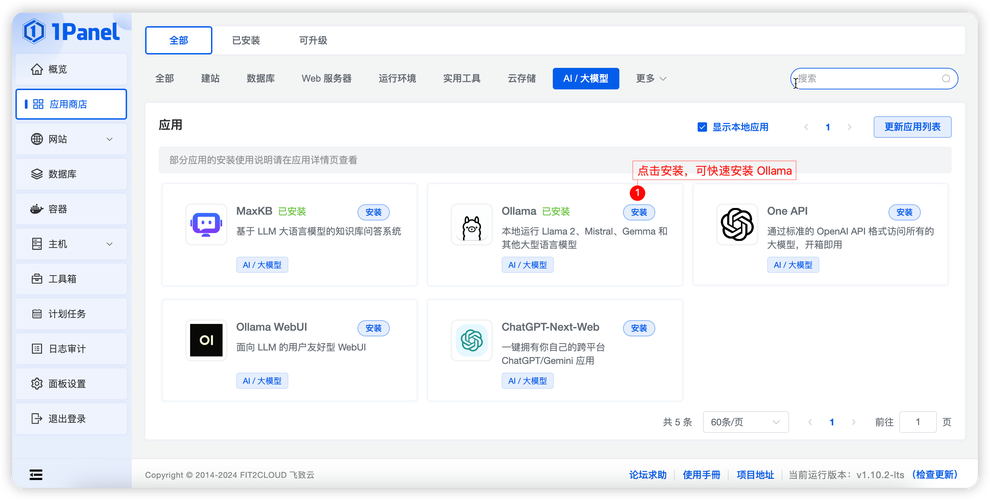
Task: Click the 日志审计 log icon
Action: click(37, 348)
